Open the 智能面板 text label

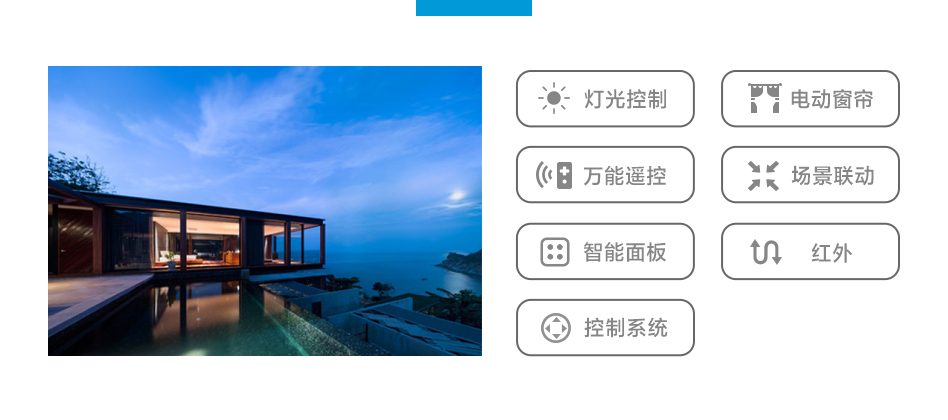point(625,252)
